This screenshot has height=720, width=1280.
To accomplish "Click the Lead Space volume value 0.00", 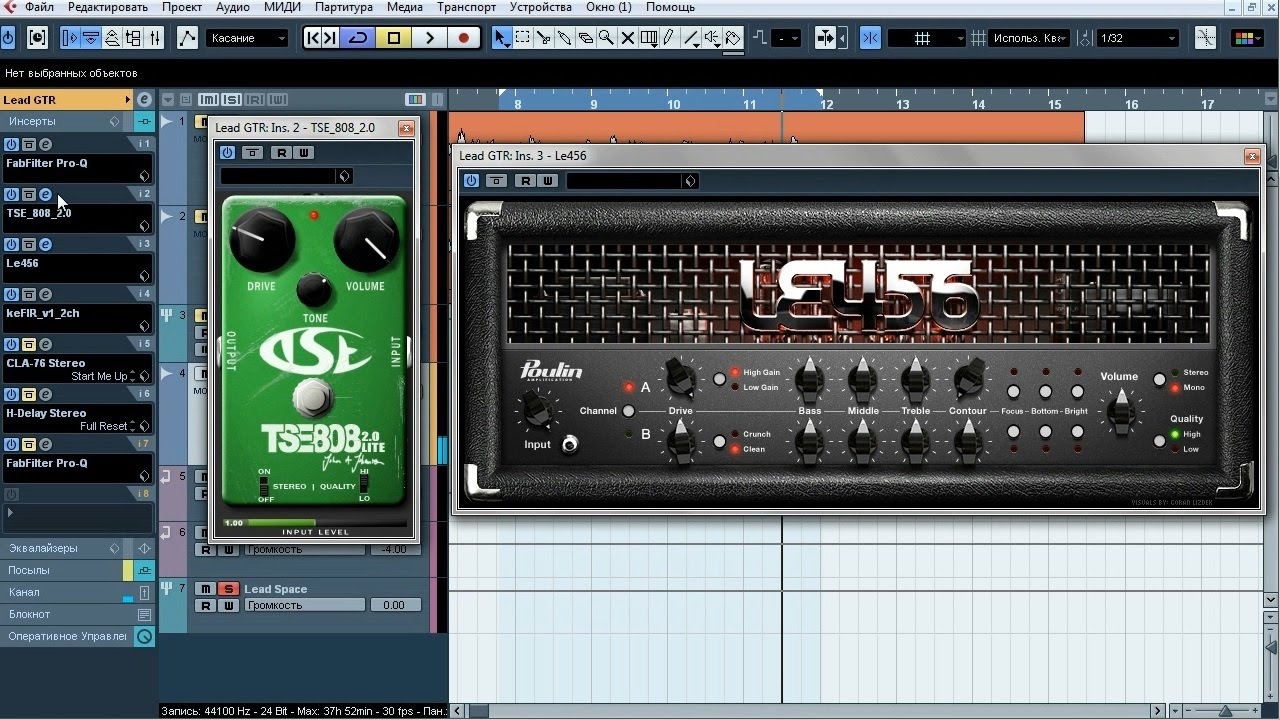I will [x=394, y=605].
